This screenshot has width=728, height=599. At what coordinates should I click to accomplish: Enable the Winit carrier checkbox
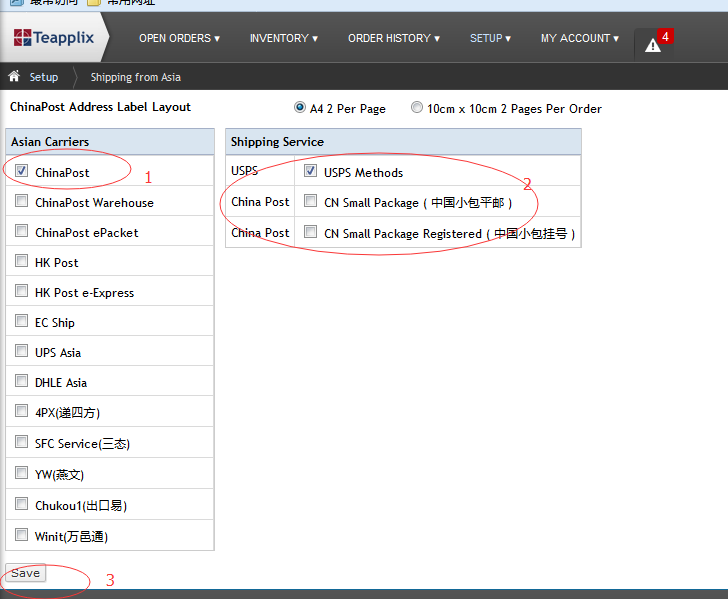point(21,534)
